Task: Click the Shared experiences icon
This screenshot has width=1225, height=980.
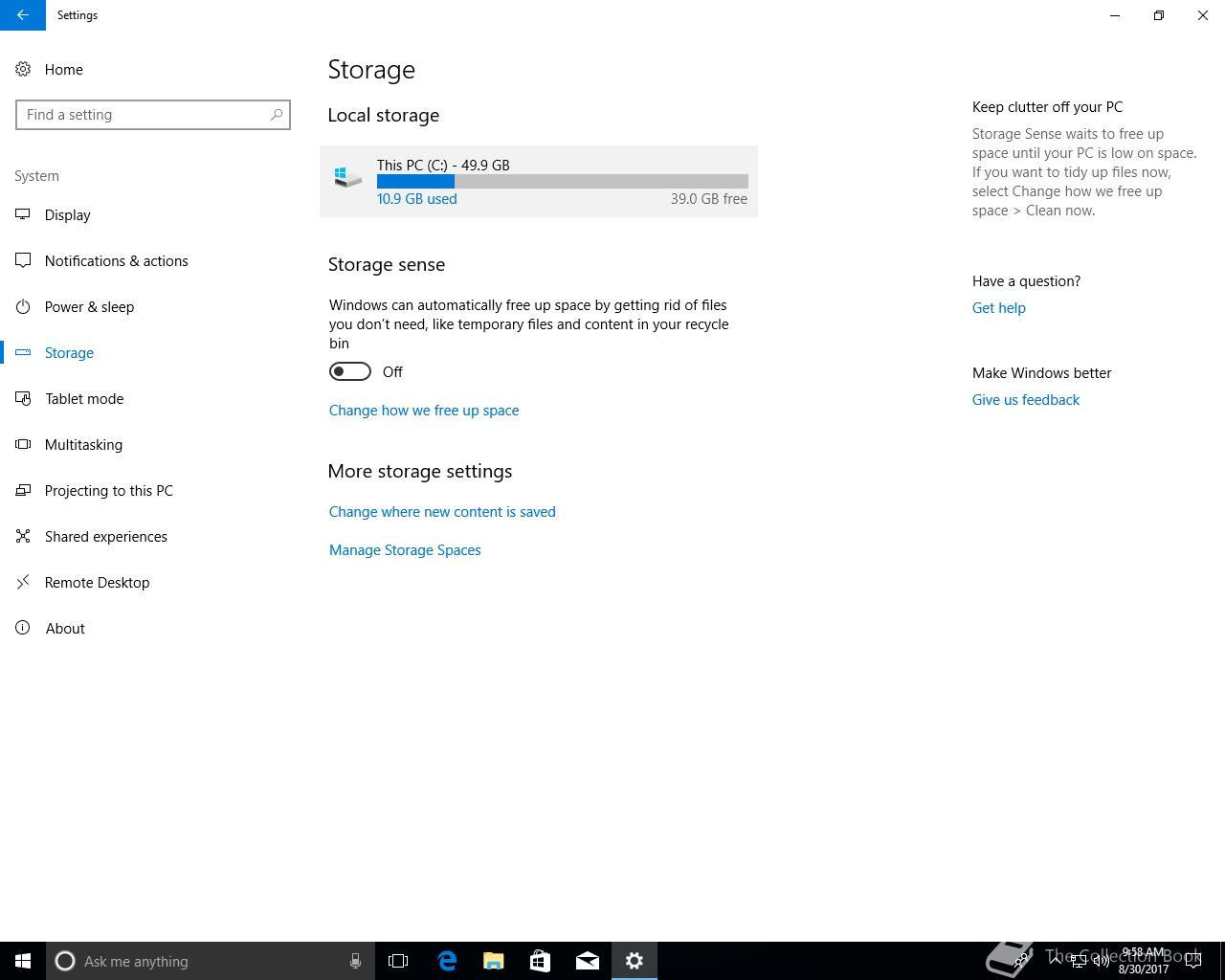Action: [x=23, y=536]
